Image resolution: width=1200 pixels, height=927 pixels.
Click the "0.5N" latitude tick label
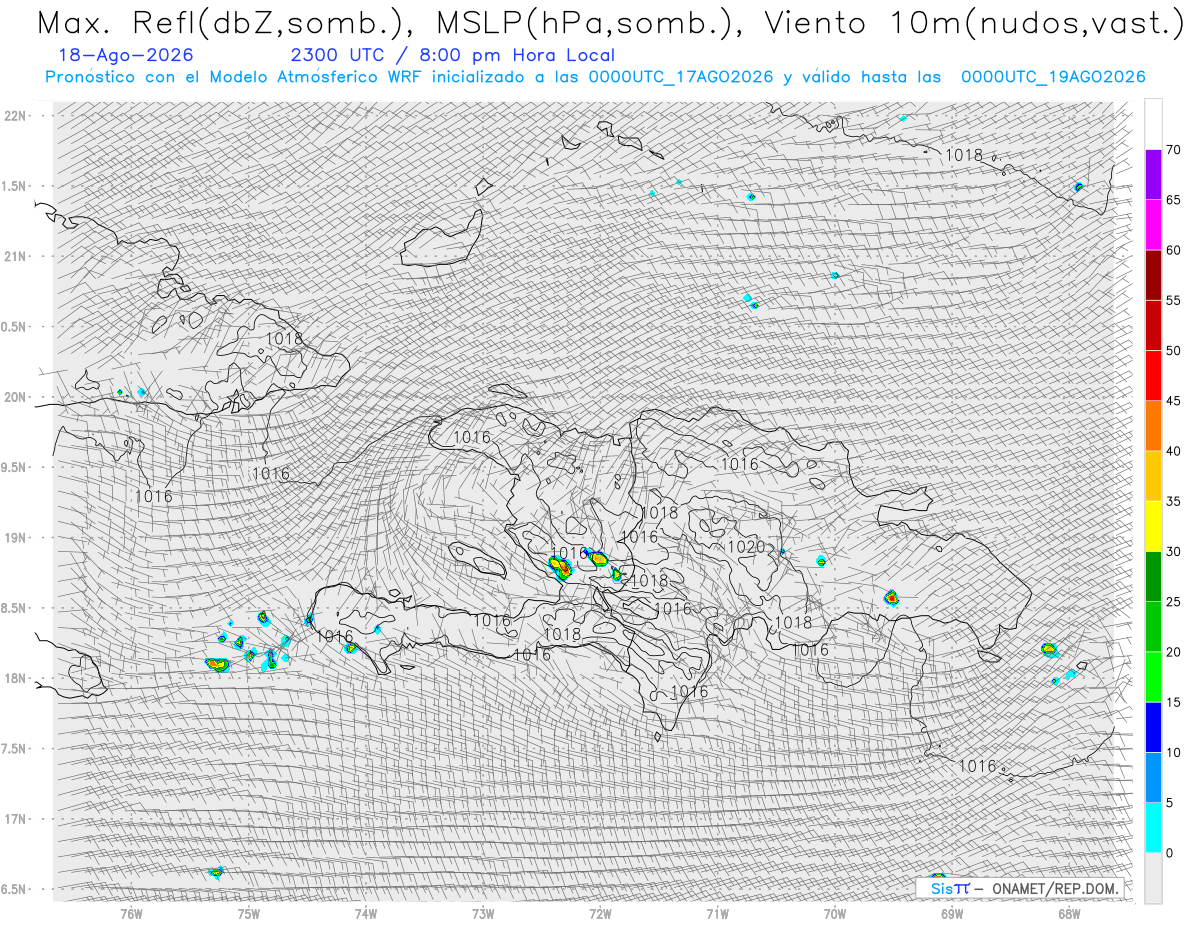(15, 327)
